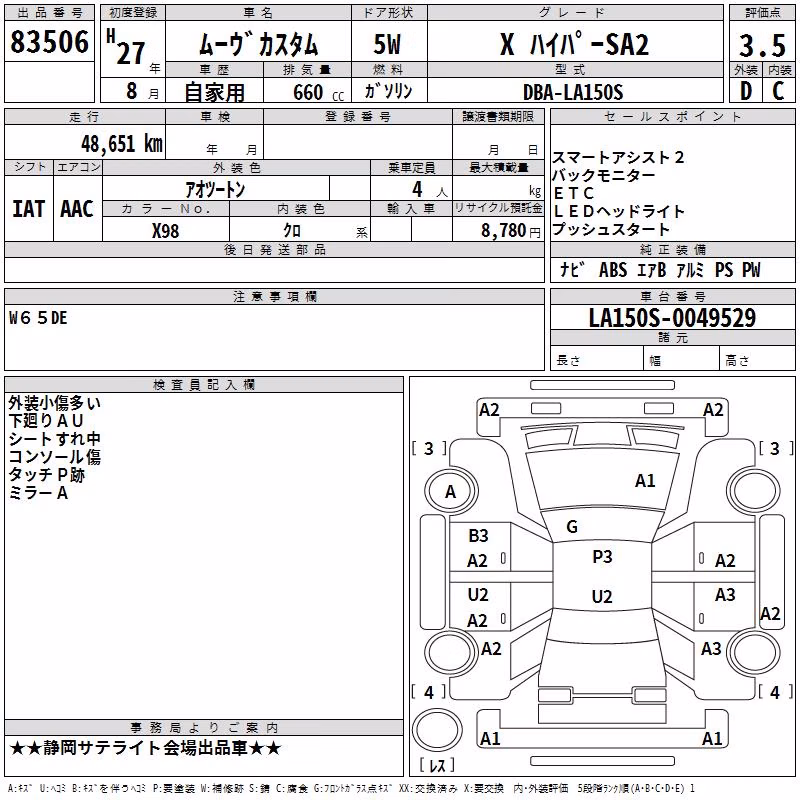Screen dimensions: 800x800
Task: Click right rear door mark A3
Action: coord(725,595)
